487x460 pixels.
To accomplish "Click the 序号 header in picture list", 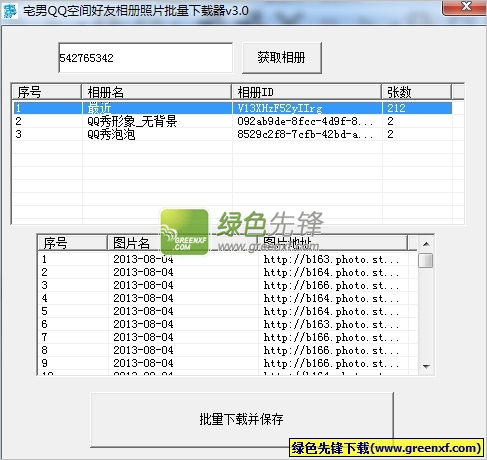I will pos(72,243).
